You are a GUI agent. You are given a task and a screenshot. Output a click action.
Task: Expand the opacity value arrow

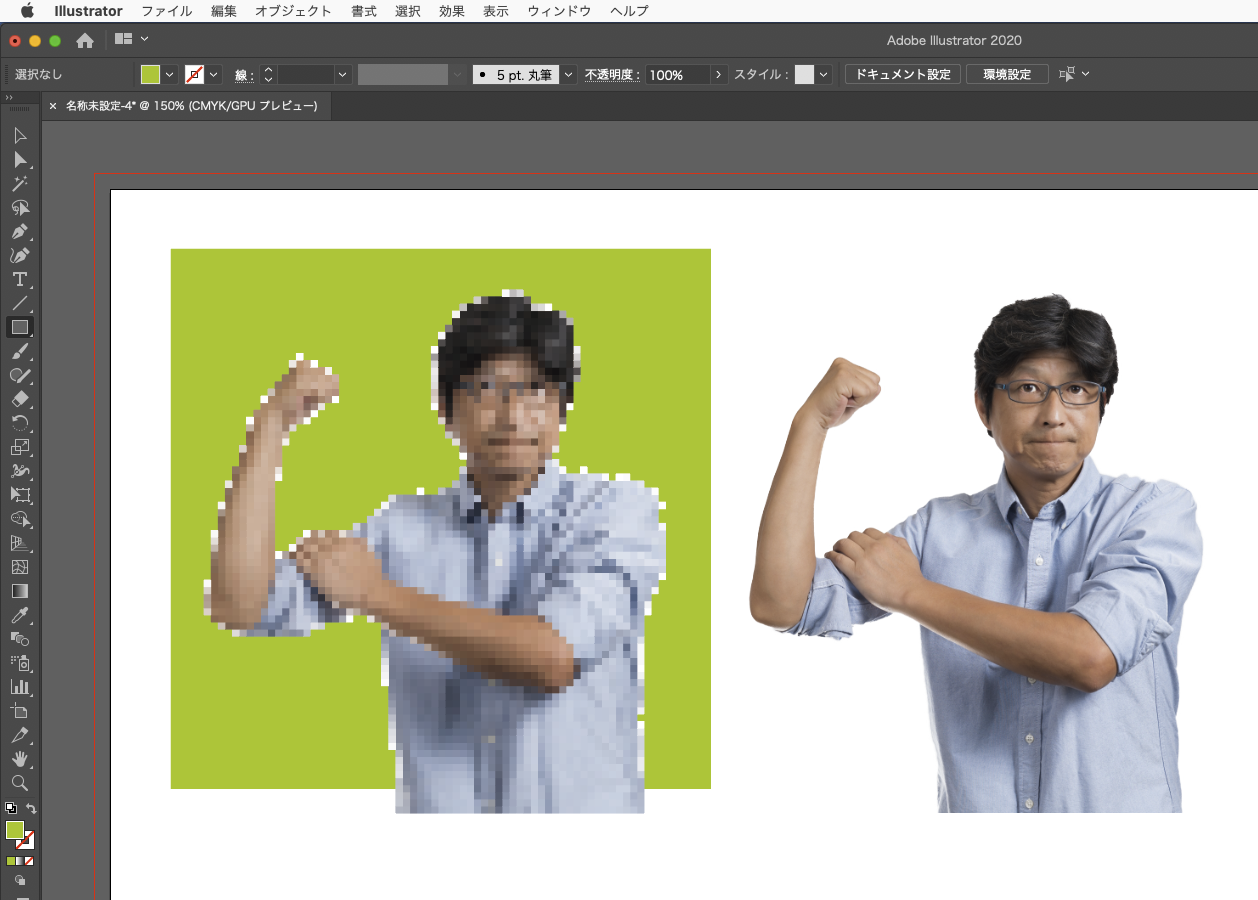point(719,75)
